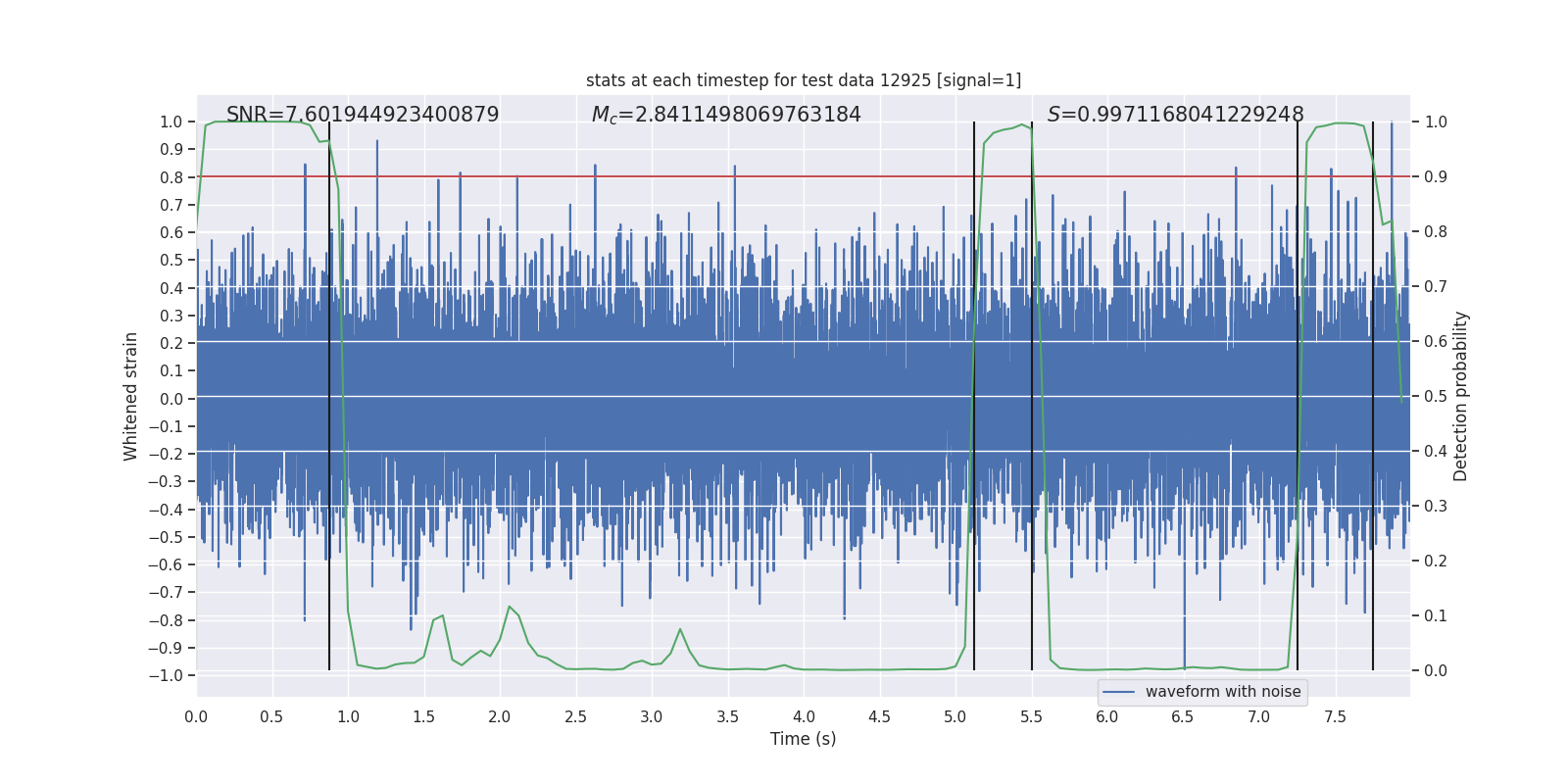Click the black vertical marker near 0.9 seconds
This screenshot has width=1568, height=784.
(329, 396)
